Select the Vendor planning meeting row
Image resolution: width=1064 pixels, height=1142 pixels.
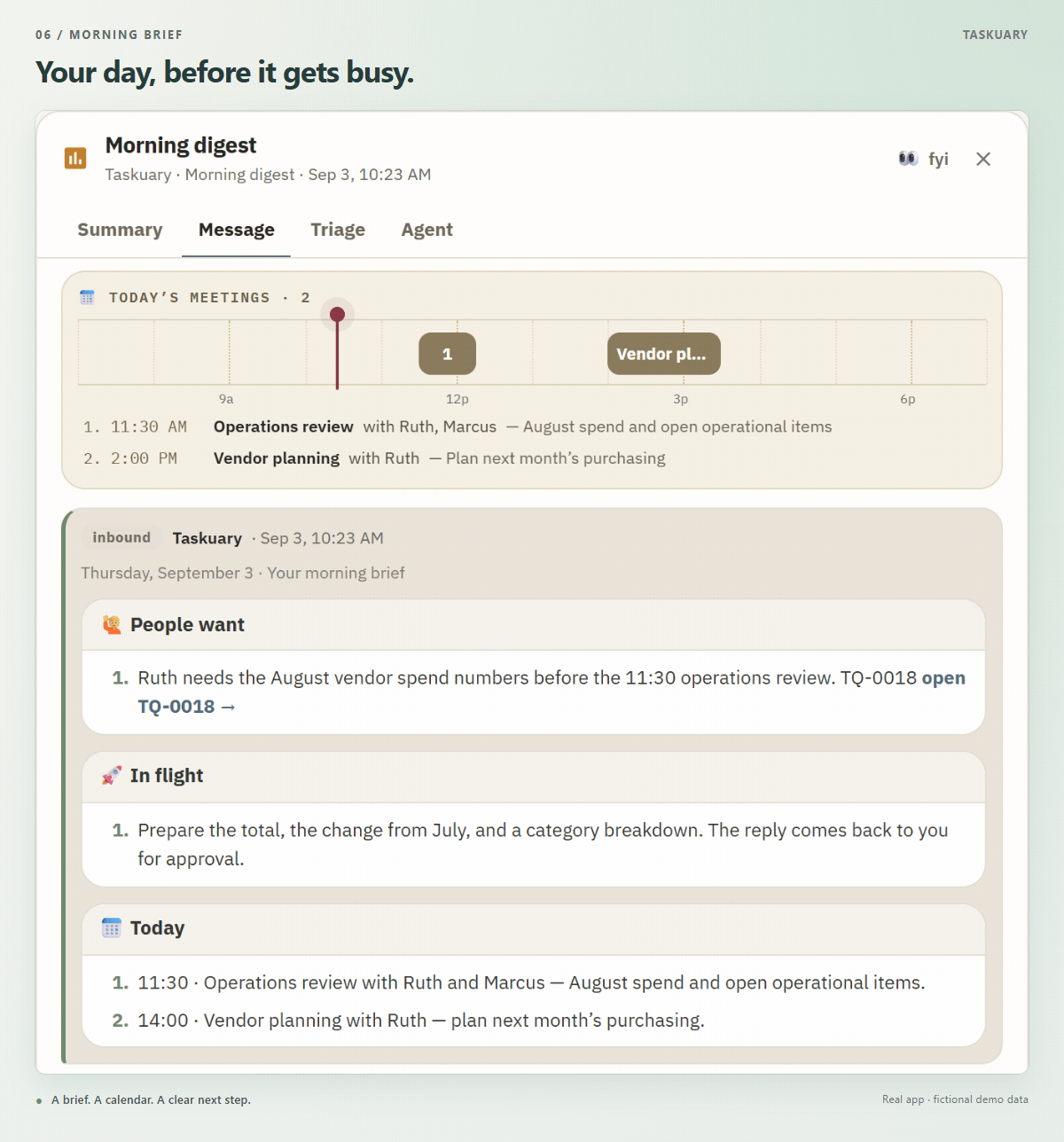[x=374, y=458]
